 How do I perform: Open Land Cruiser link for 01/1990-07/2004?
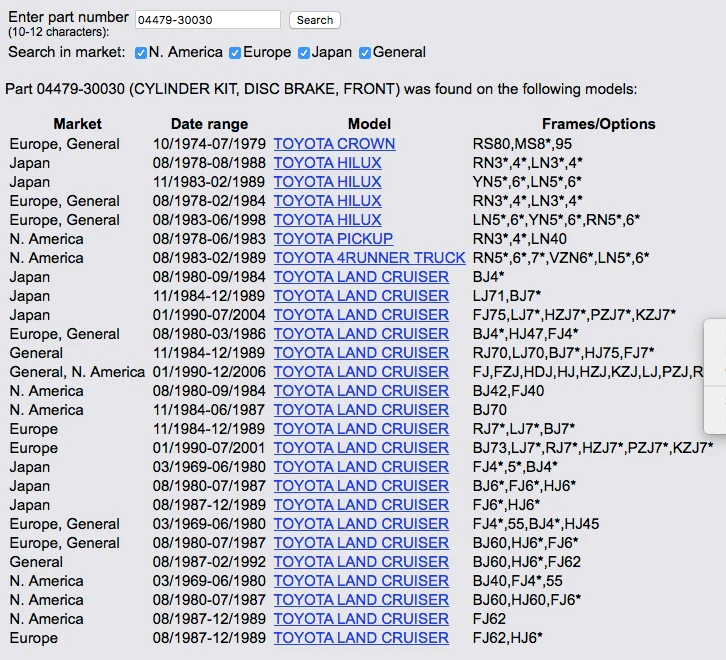point(361,315)
